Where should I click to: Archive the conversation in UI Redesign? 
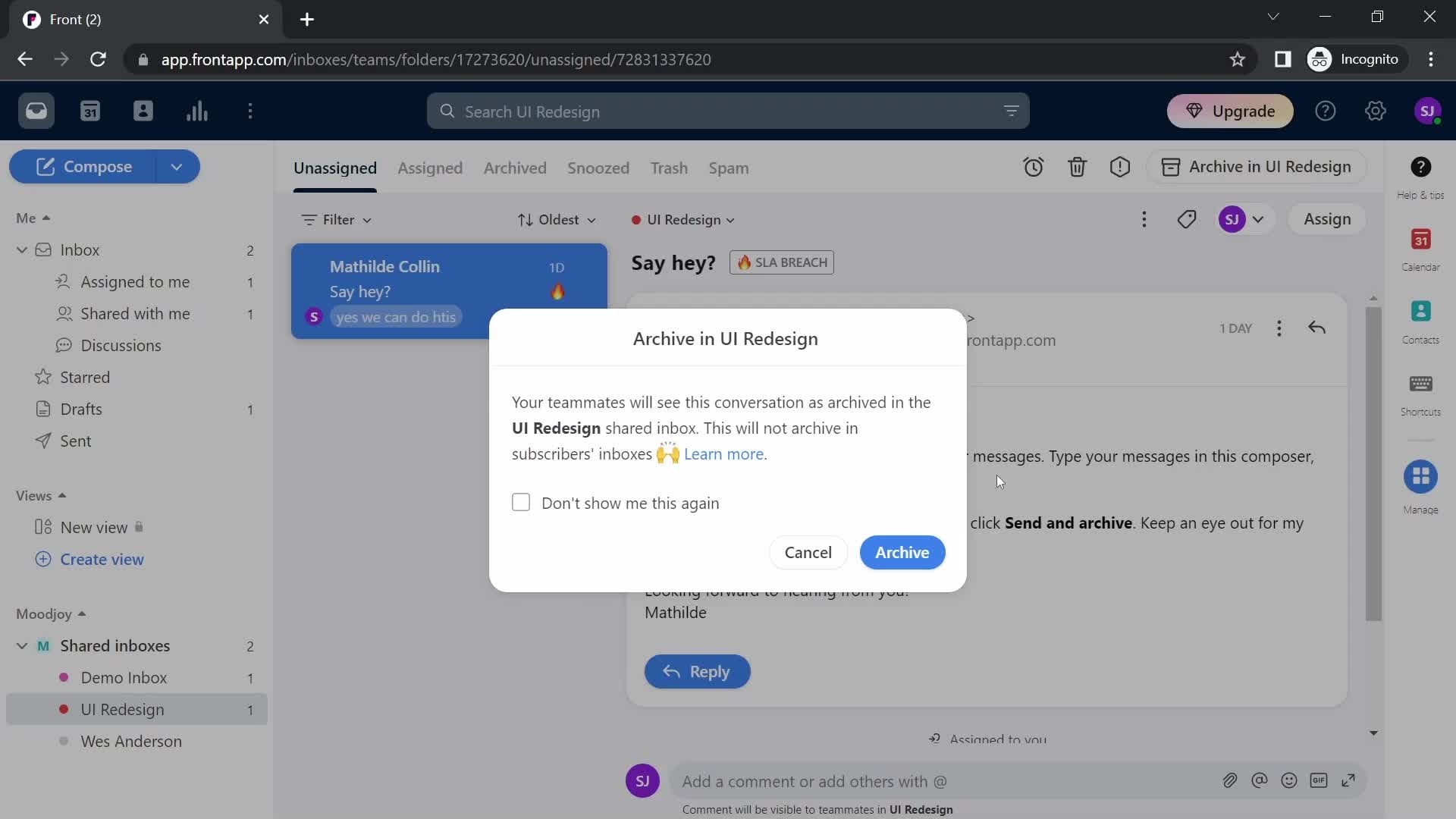tap(902, 551)
